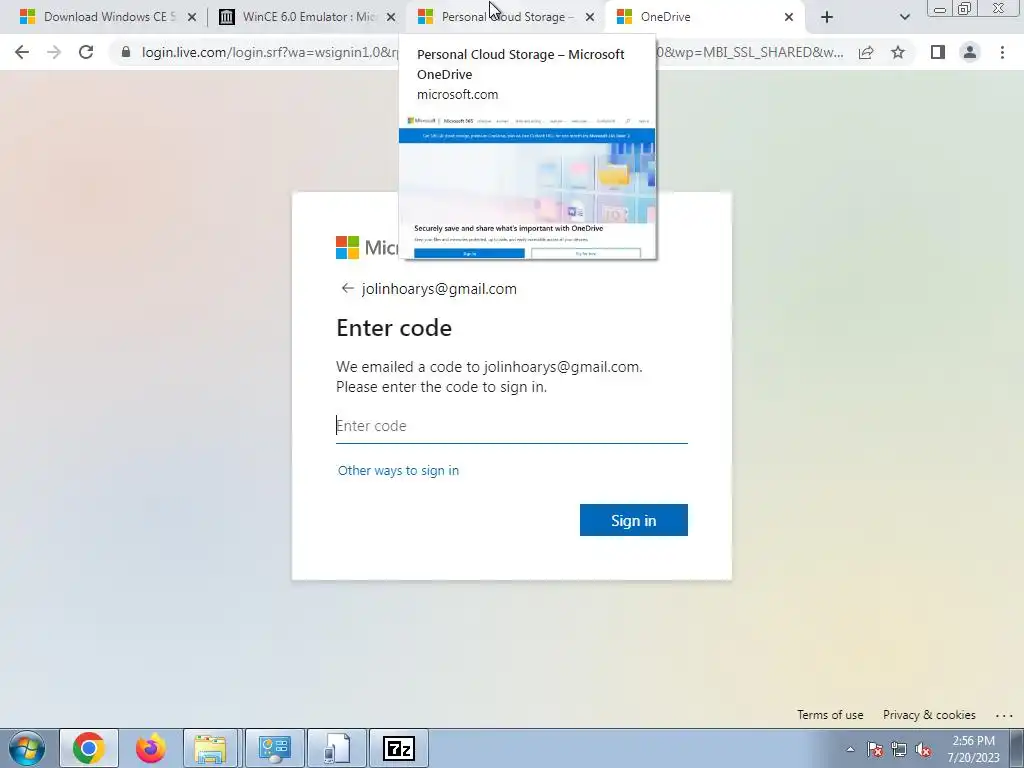Viewport: 1024px width, 768px height.
Task: Open Action Center flag tray icon
Action: coord(875,750)
